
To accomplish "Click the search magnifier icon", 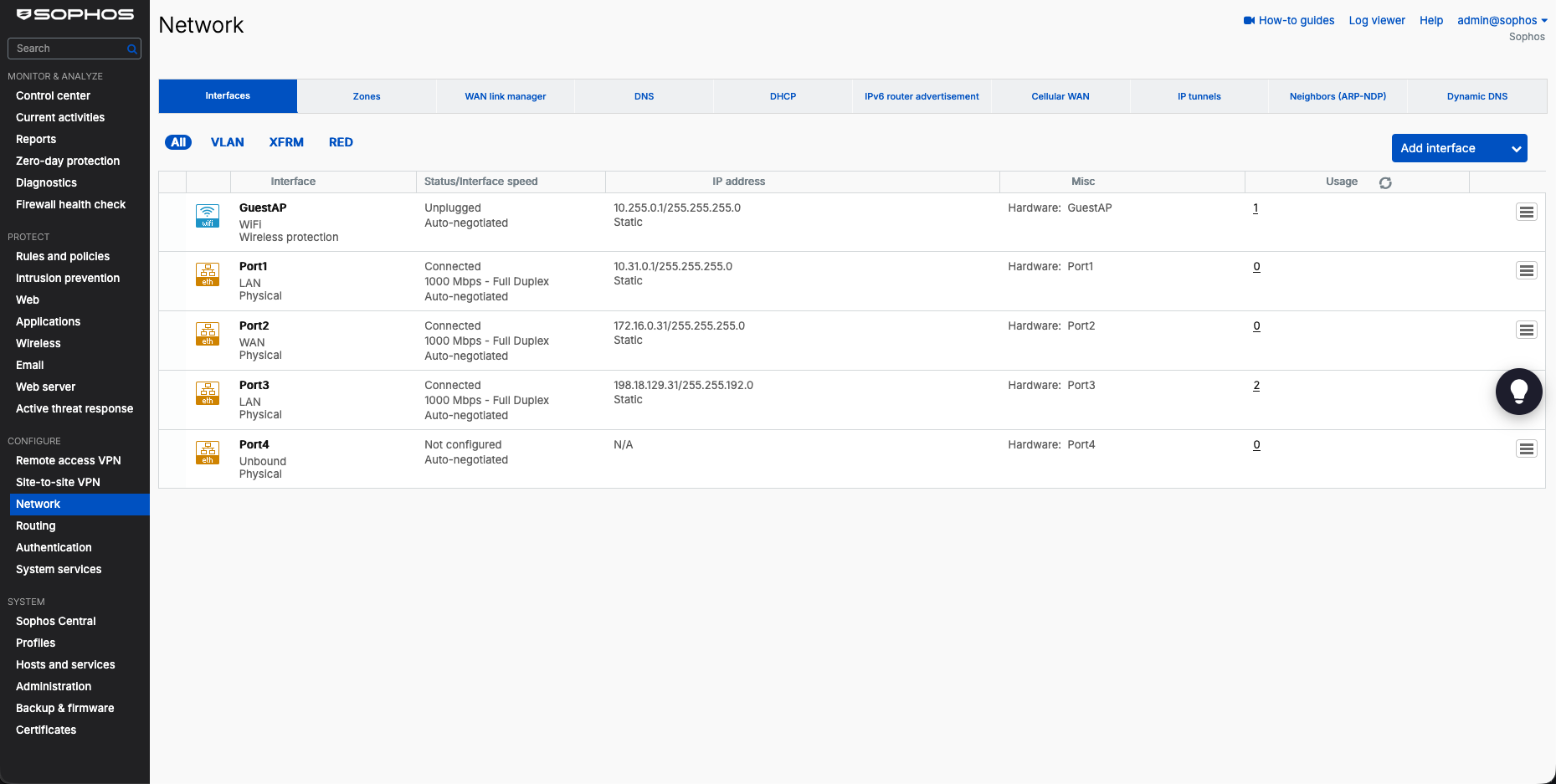I will 131,49.
